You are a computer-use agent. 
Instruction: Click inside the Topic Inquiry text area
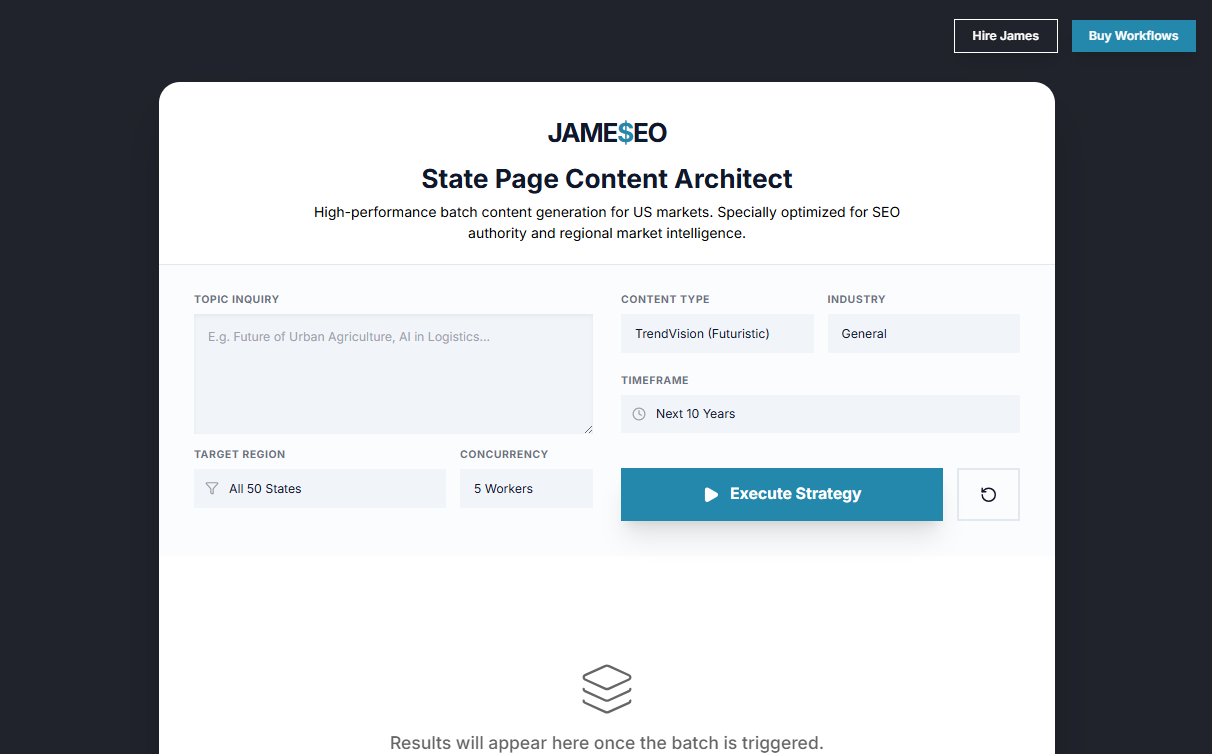(393, 374)
